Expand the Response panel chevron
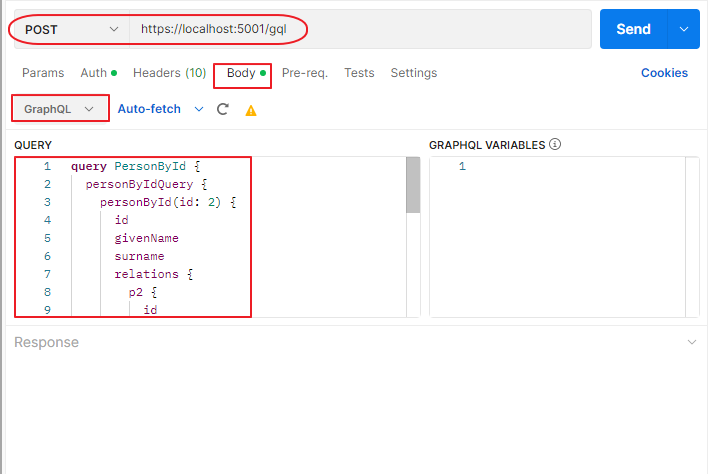Viewport: 709px width, 474px height. click(x=692, y=342)
